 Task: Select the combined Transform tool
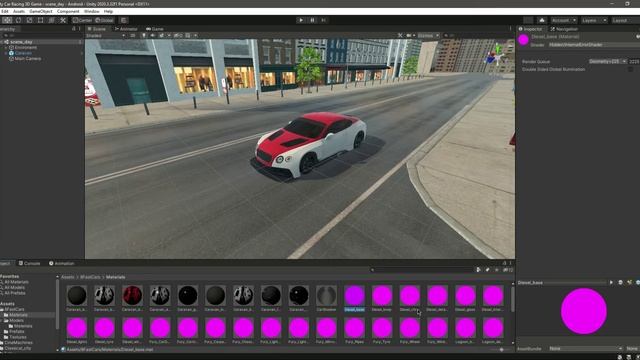coord(51,20)
